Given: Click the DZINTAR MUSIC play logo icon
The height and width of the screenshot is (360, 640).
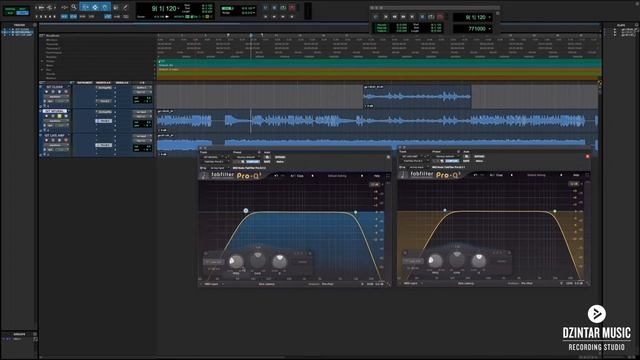Looking at the screenshot, I should click(596, 313).
